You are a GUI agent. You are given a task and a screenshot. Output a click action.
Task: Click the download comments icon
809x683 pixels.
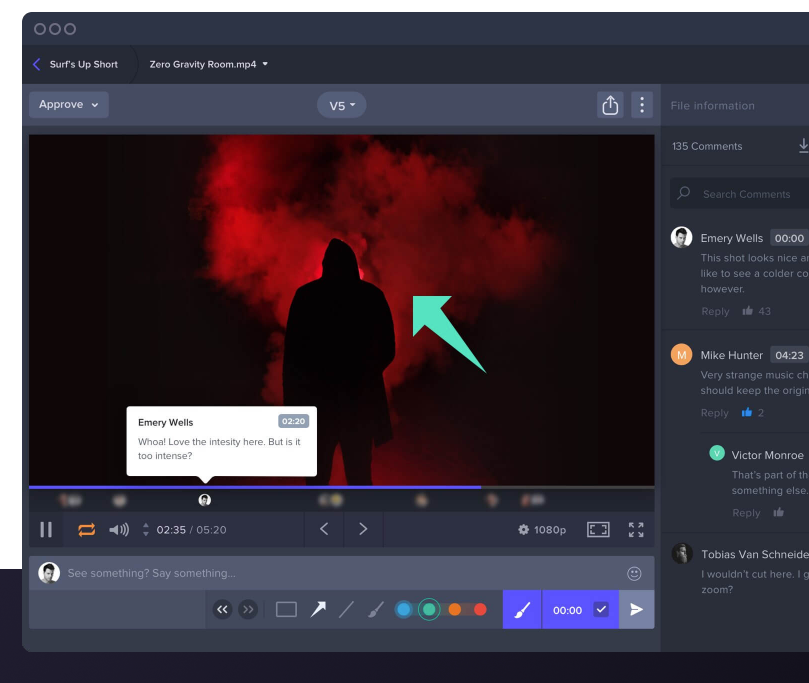pyautogui.click(x=803, y=145)
